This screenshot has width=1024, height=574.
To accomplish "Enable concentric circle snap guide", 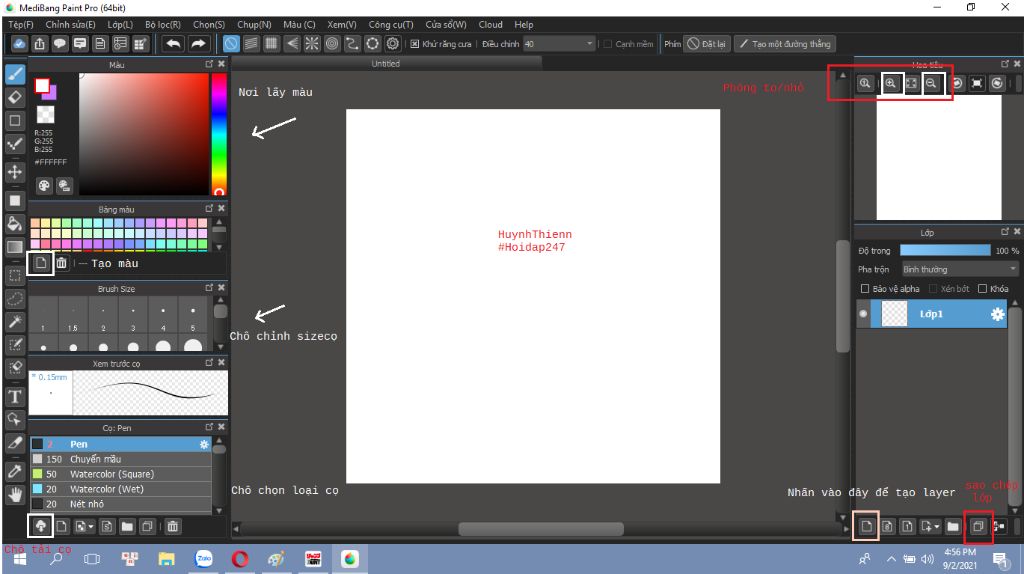I will [x=332, y=44].
